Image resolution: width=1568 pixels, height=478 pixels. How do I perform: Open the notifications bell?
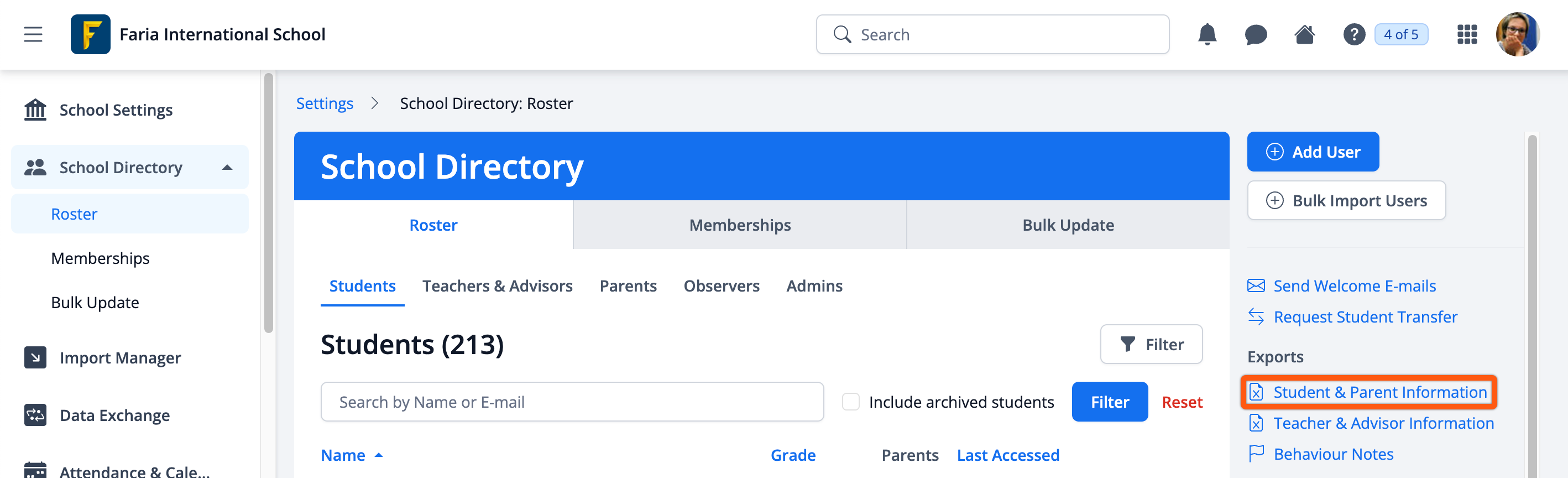[x=1206, y=34]
